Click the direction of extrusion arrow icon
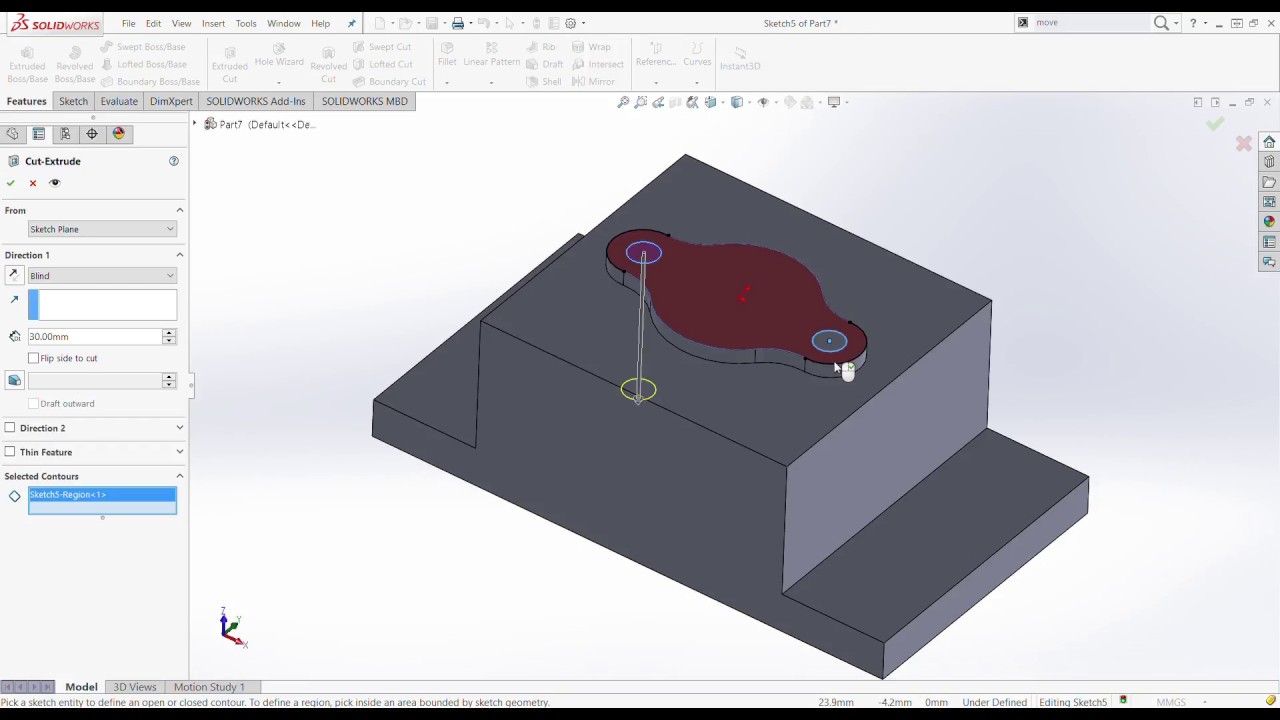Viewport: 1280px width, 720px height. pos(14,300)
